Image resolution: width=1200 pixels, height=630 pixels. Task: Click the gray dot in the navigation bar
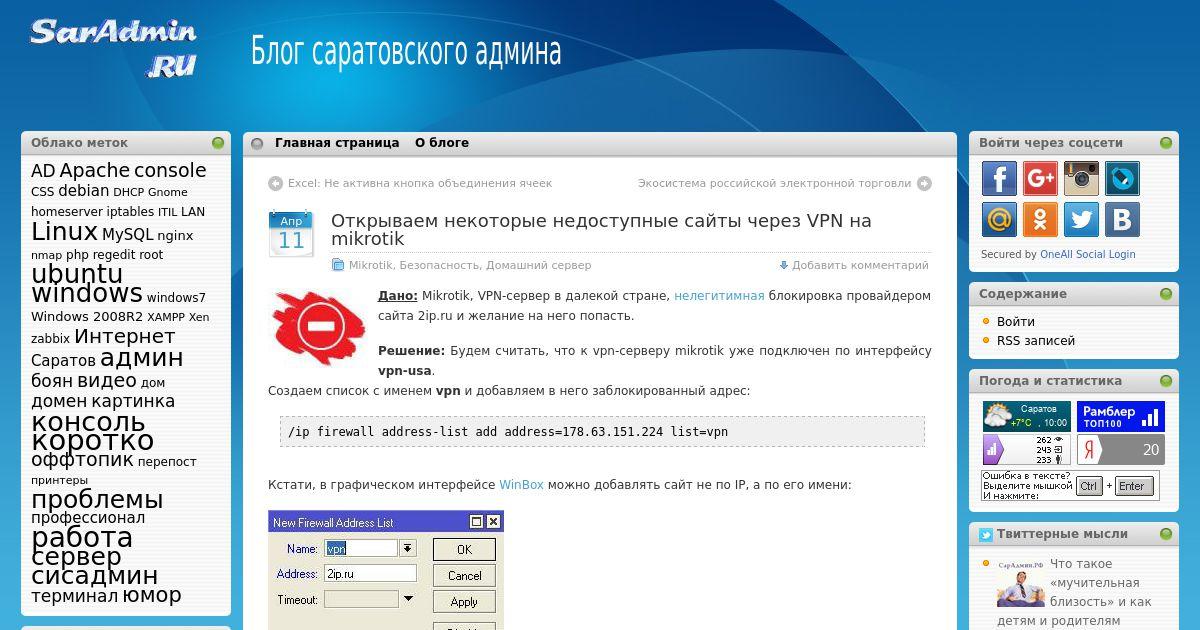[x=257, y=143]
